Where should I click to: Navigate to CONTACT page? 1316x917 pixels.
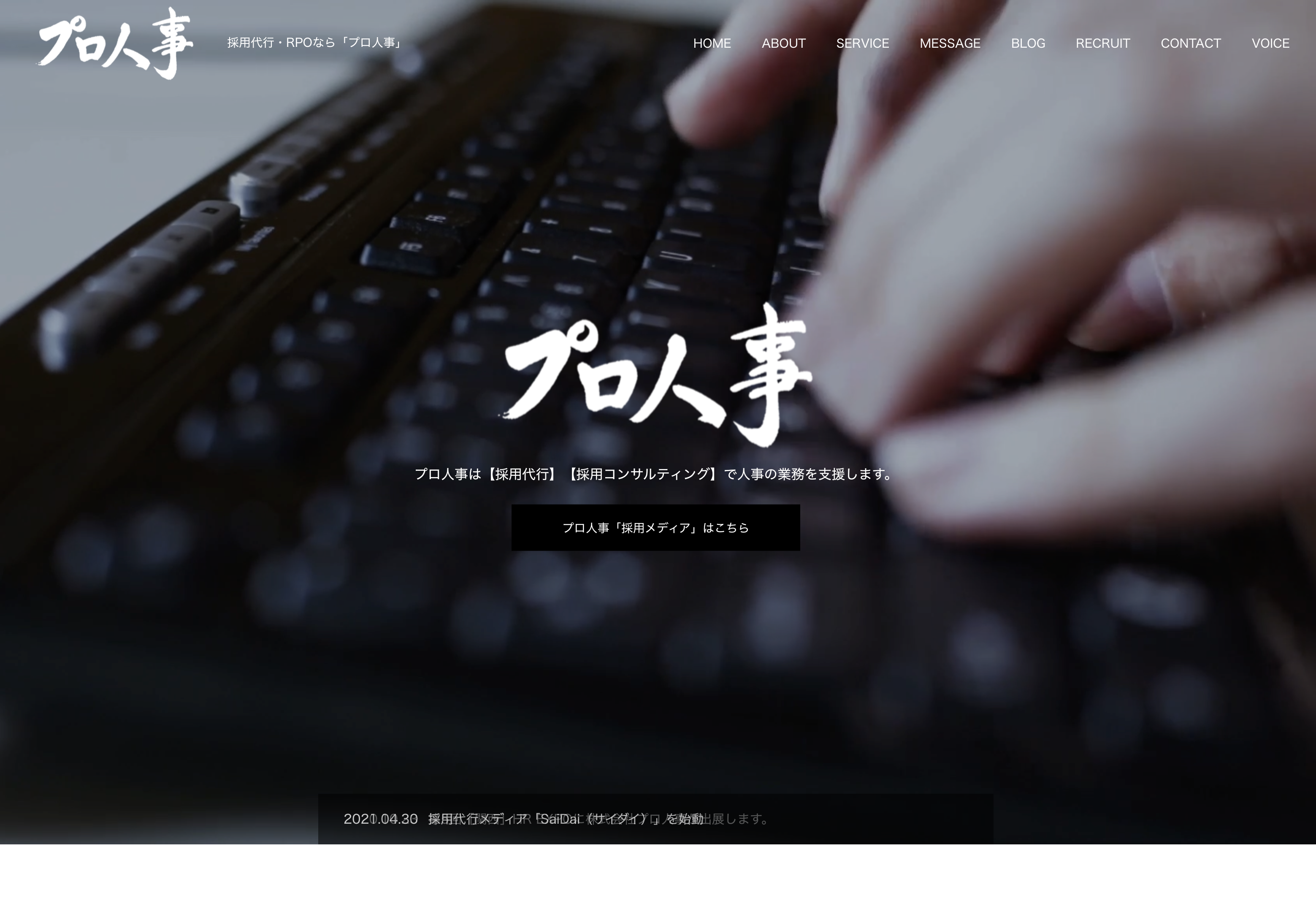(x=1191, y=43)
